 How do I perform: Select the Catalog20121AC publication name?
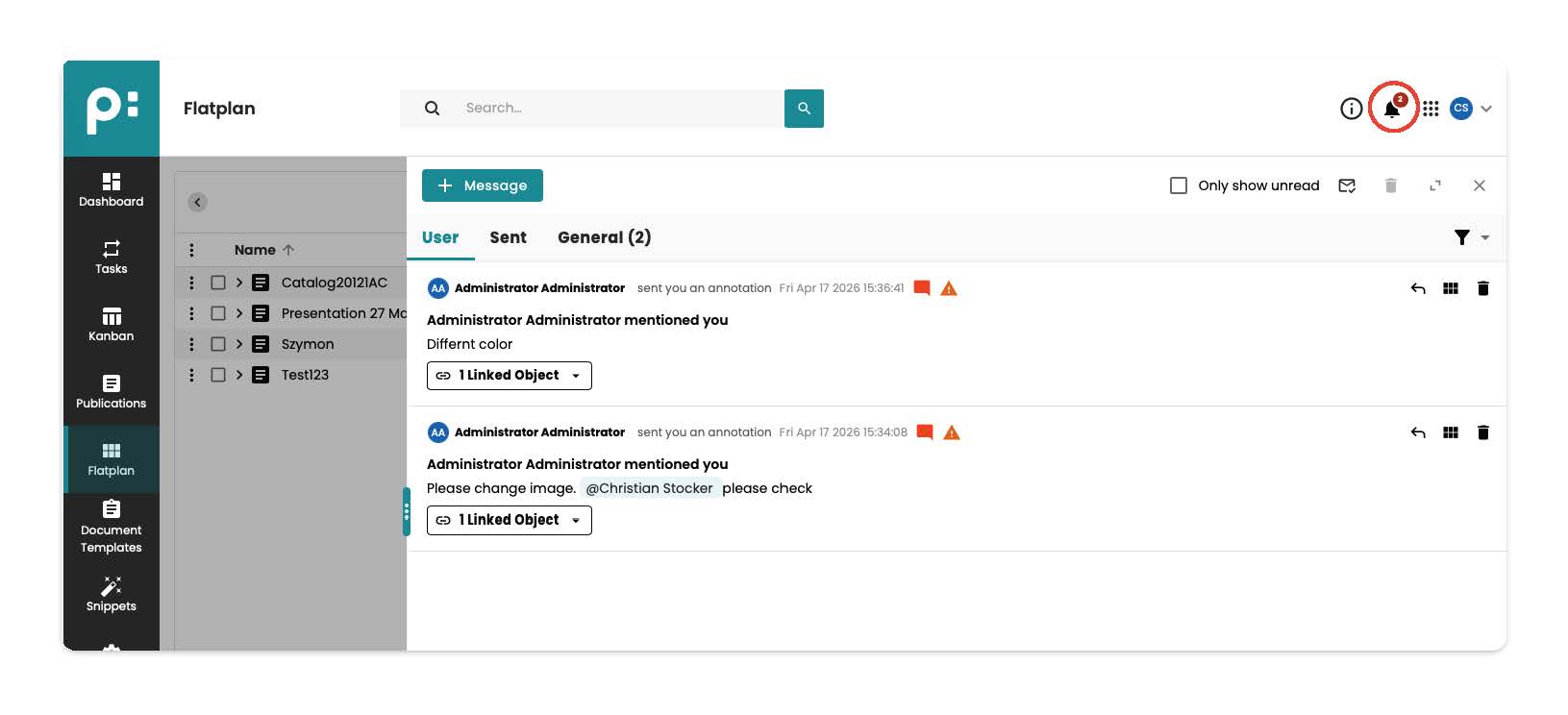coord(335,283)
